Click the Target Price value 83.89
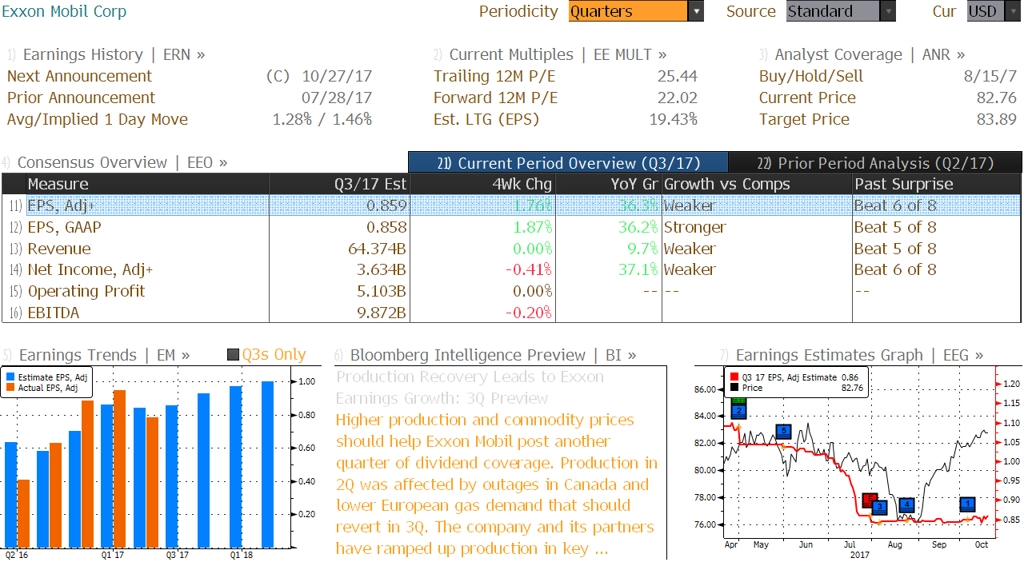 coord(997,119)
